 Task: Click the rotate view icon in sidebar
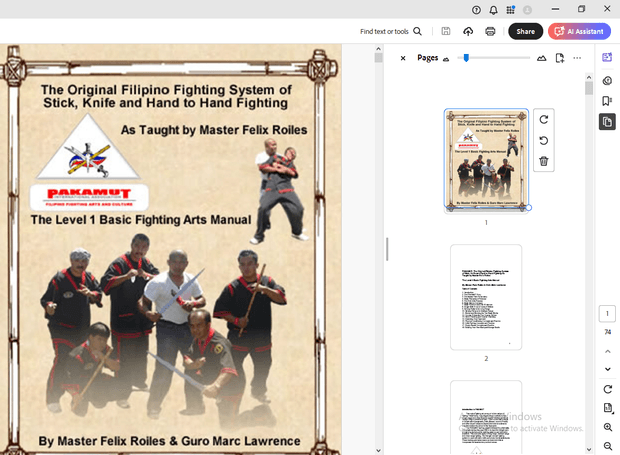[608, 389]
